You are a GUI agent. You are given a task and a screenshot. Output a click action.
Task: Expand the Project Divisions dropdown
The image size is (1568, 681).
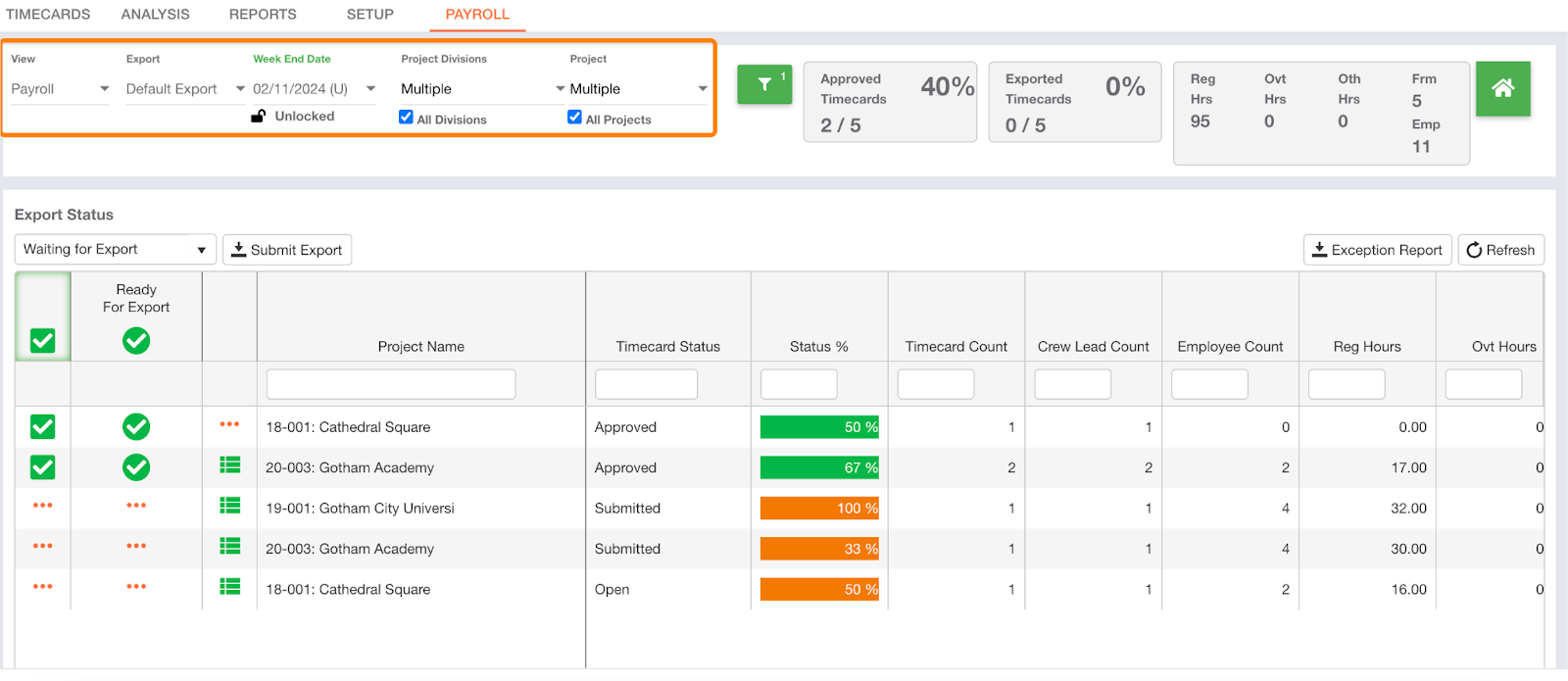tap(483, 89)
